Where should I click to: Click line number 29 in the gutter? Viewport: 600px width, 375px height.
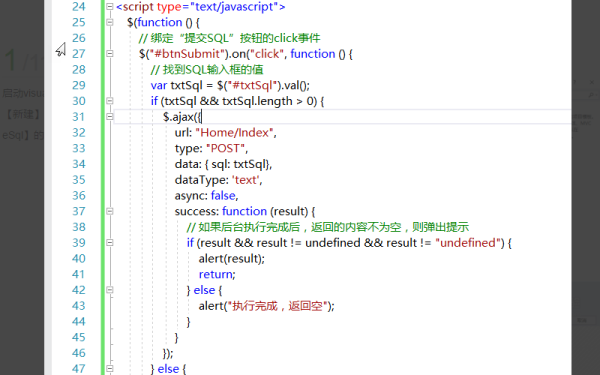coord(79,85)
